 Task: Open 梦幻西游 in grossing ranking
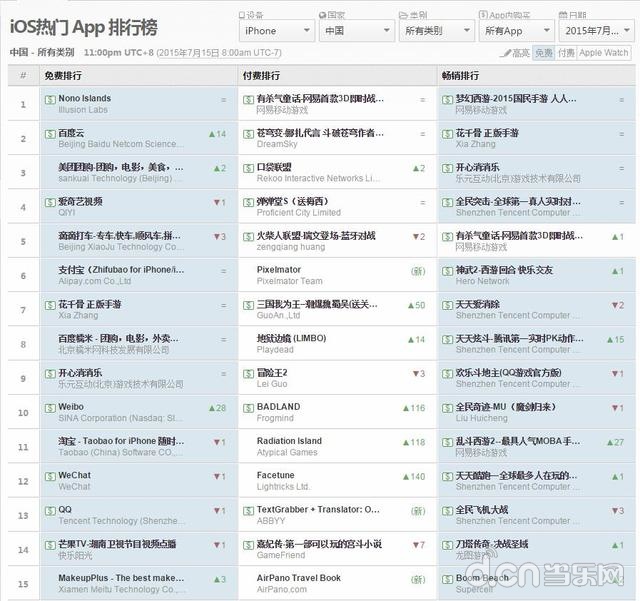coord(516,98)
